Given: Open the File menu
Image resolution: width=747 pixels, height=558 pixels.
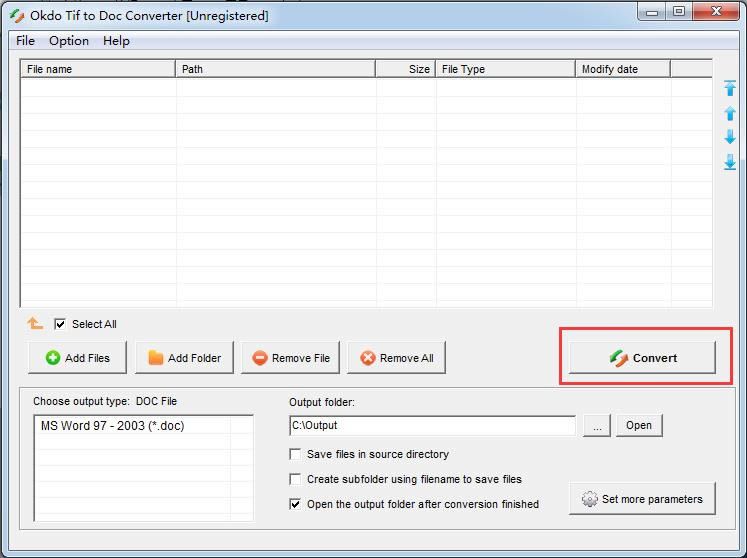Looking at the screenshot, I should pos(25,41).
